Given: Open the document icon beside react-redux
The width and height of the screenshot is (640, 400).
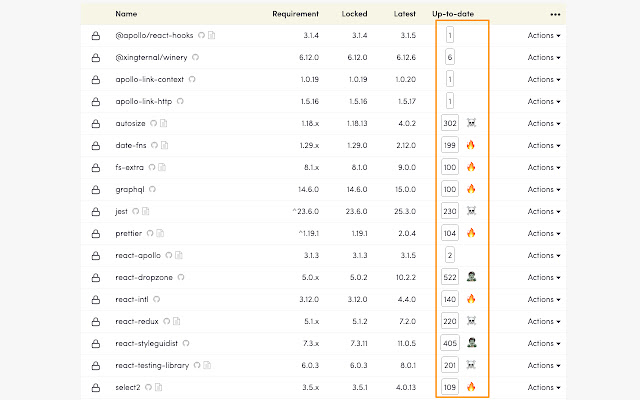Looking at the screenshot, I should pos(176,321).
